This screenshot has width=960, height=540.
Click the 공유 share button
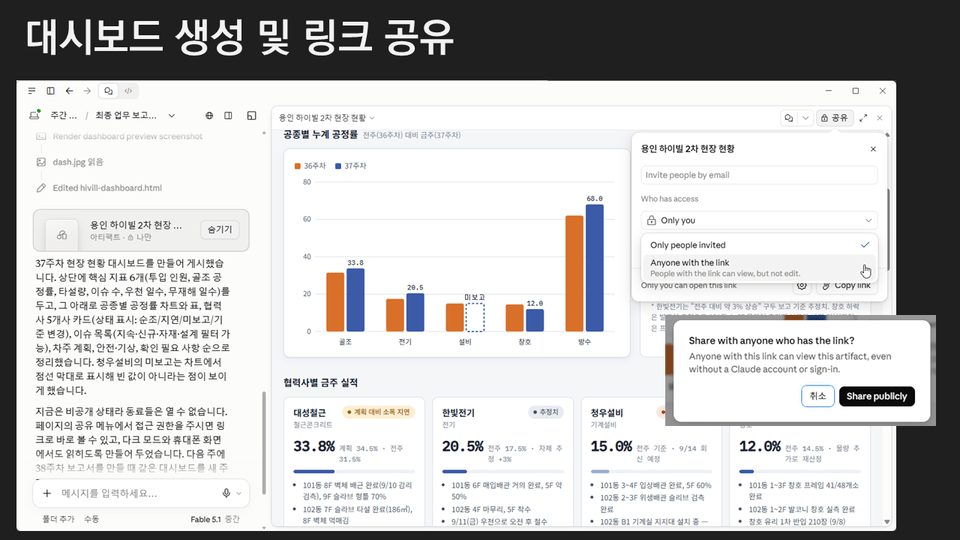835,118
